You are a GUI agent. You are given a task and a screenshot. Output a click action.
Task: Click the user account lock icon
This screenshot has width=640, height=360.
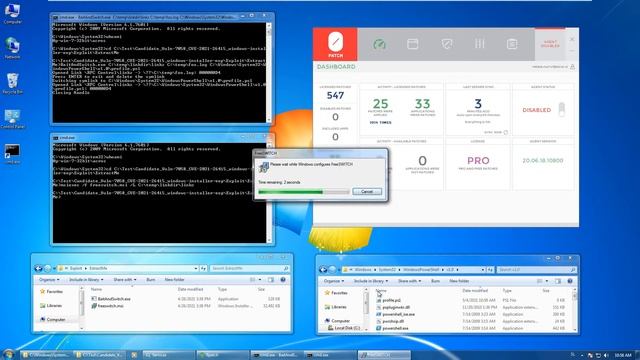click(573, 67)
